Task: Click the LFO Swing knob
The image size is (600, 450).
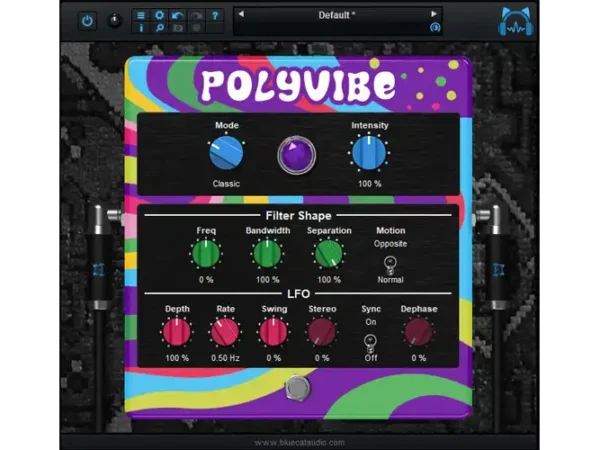Action: point(274,332)
